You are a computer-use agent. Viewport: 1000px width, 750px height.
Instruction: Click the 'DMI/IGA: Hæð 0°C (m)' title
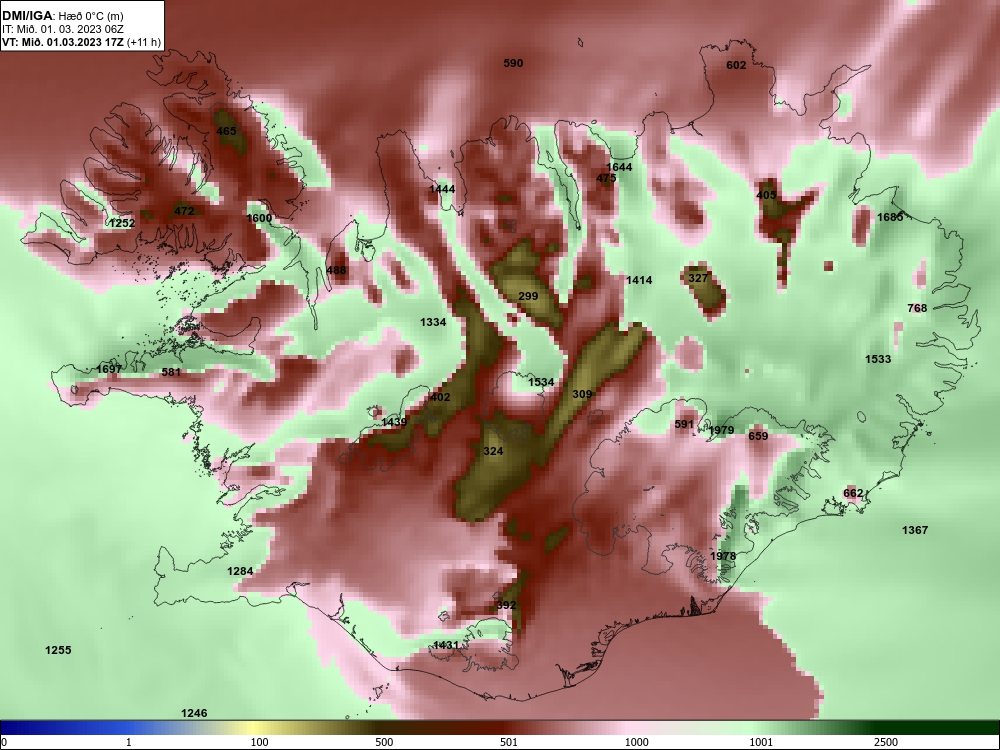tap(62, 16)
